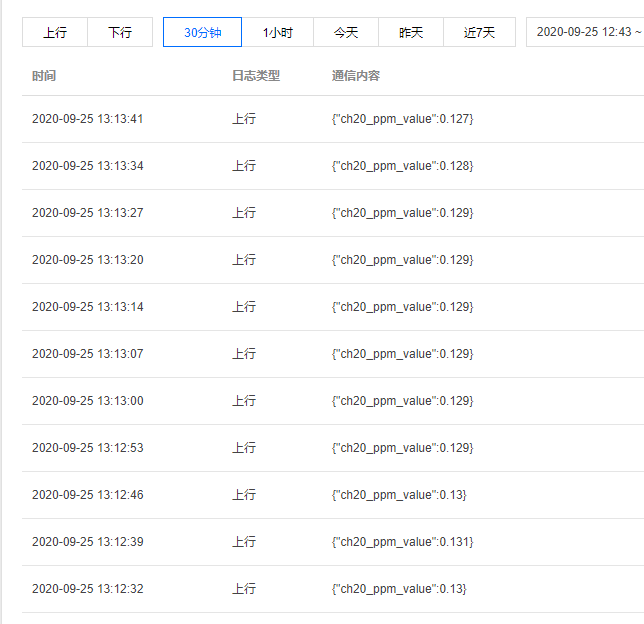Click 上行 type in the 13:12:53 row
The height and width of the screenshot is (624, 644).
pyautogui.click(x=244, y=448)
